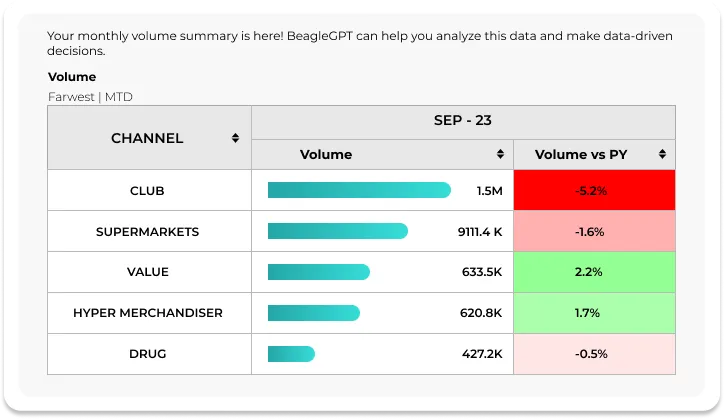This screenshot has height=419, width=724.
Task: Click the SEP - 23 column header
Action: tap(463, 121)
